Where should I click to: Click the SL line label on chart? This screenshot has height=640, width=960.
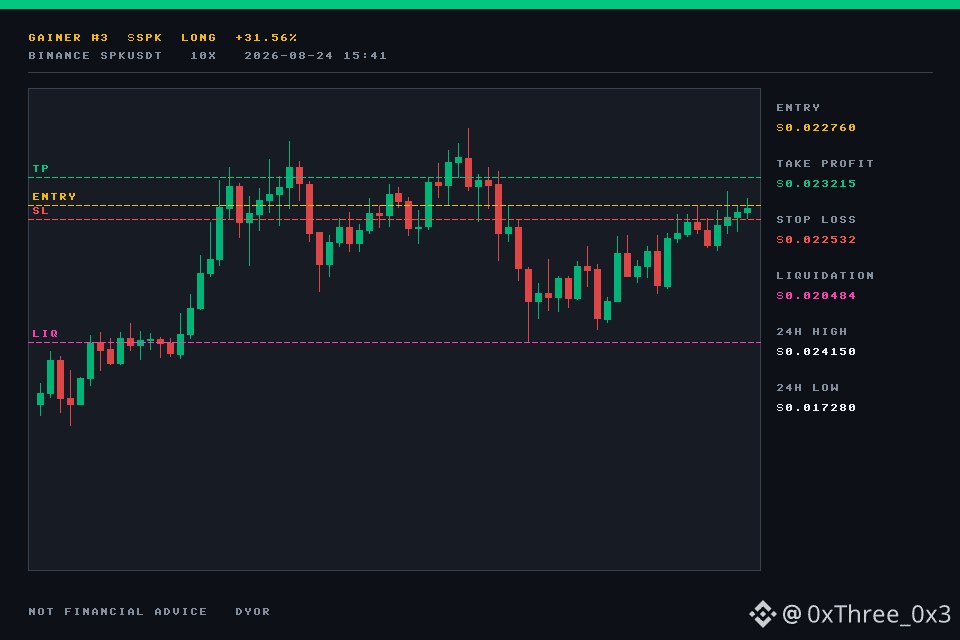pos(40,210)
